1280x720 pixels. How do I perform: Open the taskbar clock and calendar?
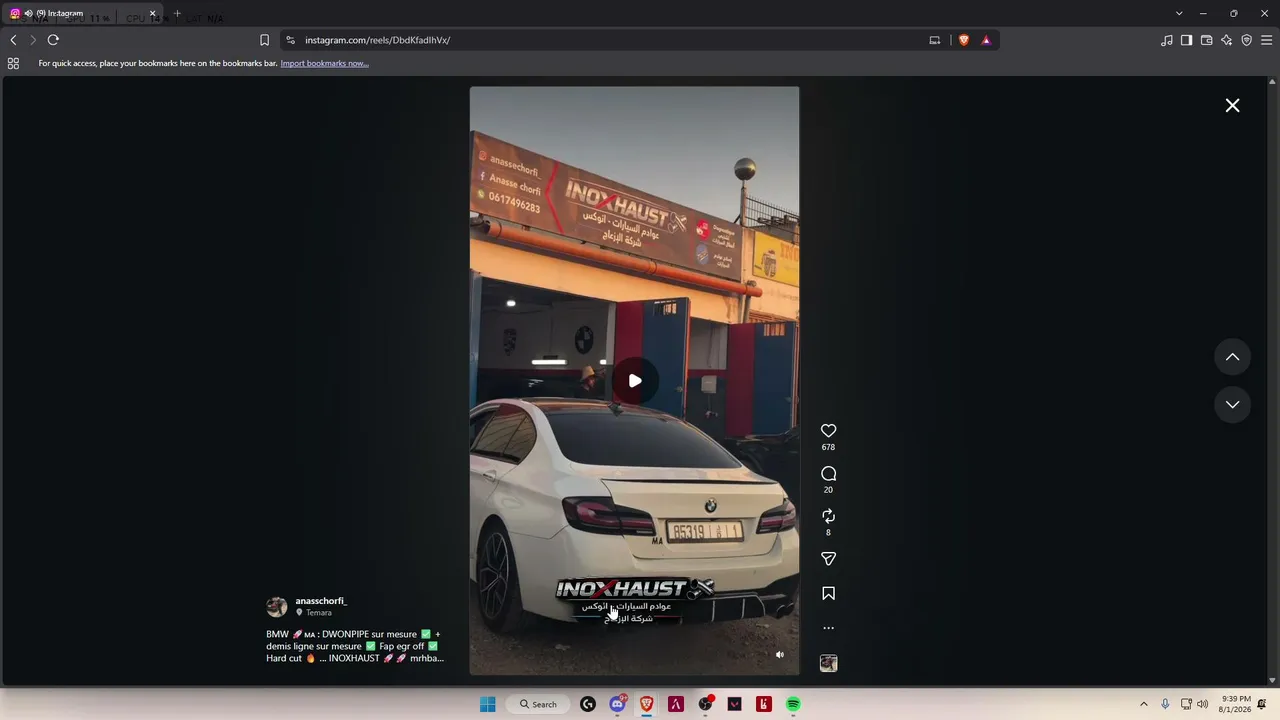(1235, 704)
